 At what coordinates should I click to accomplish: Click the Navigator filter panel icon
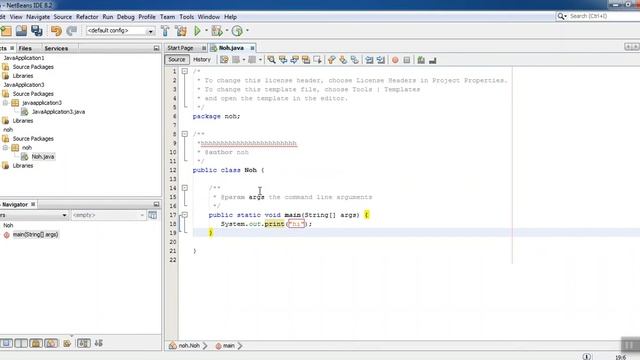click(153, 215)
